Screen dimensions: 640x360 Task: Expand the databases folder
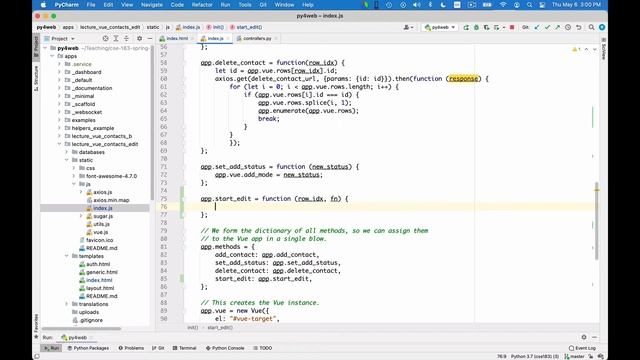click(67, 152)
